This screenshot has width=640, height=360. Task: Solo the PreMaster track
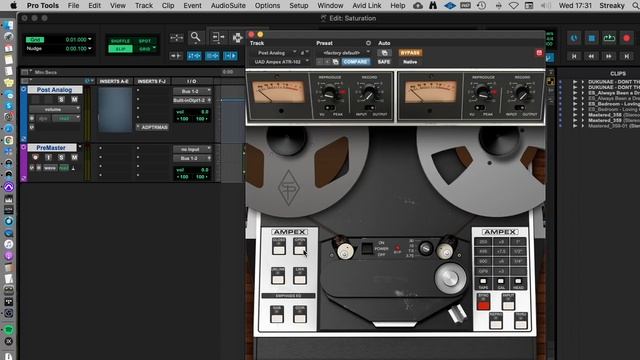61,157
